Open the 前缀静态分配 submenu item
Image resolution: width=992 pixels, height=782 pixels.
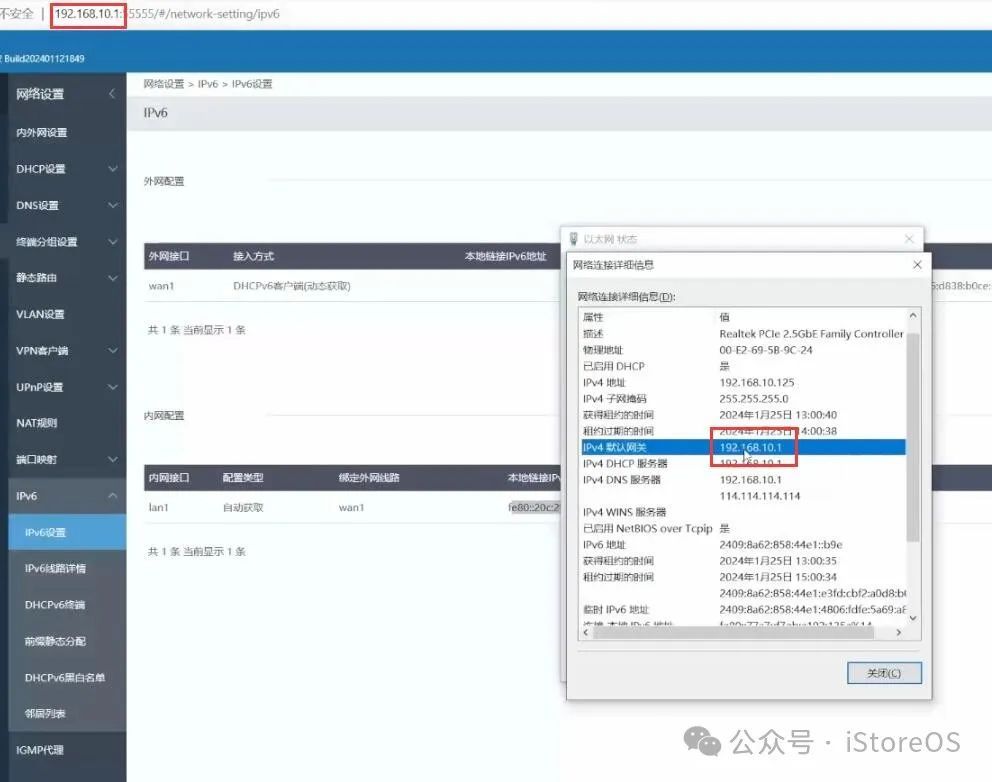(x=55, y=641)
